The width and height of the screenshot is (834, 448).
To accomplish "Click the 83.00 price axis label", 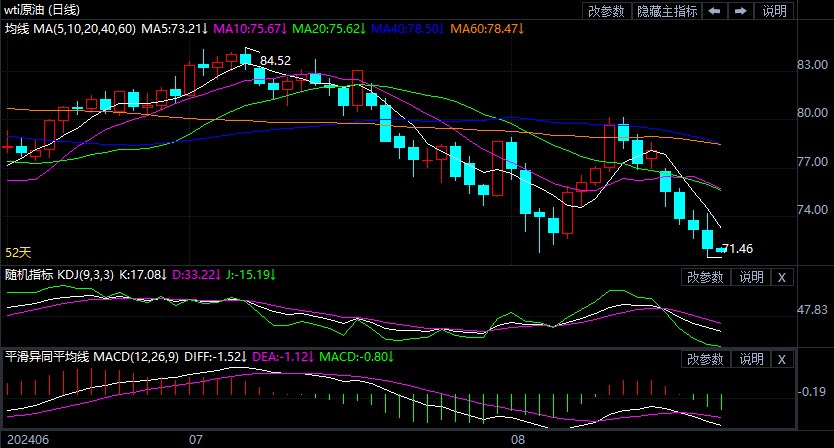I will (812, 65).
